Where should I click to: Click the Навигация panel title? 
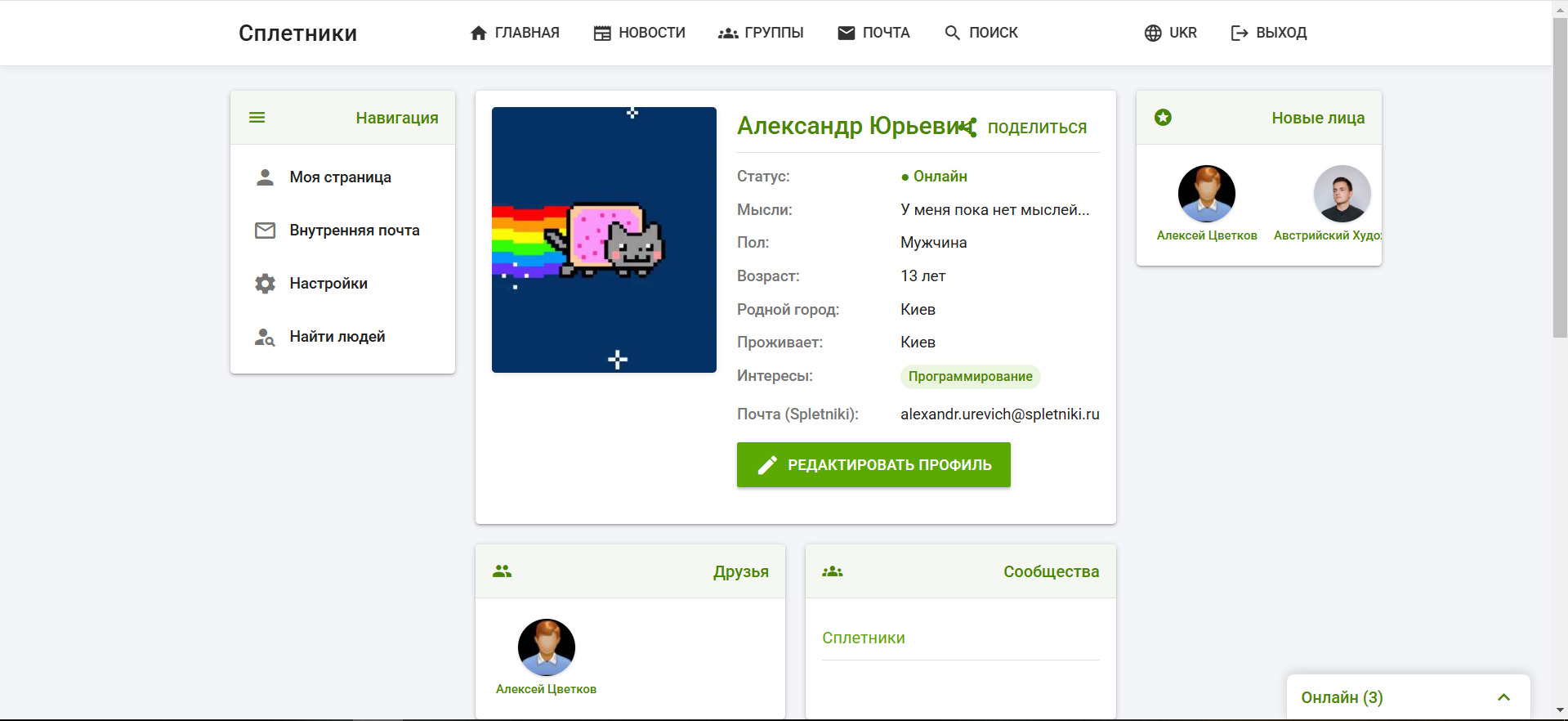tap(397, 118)
